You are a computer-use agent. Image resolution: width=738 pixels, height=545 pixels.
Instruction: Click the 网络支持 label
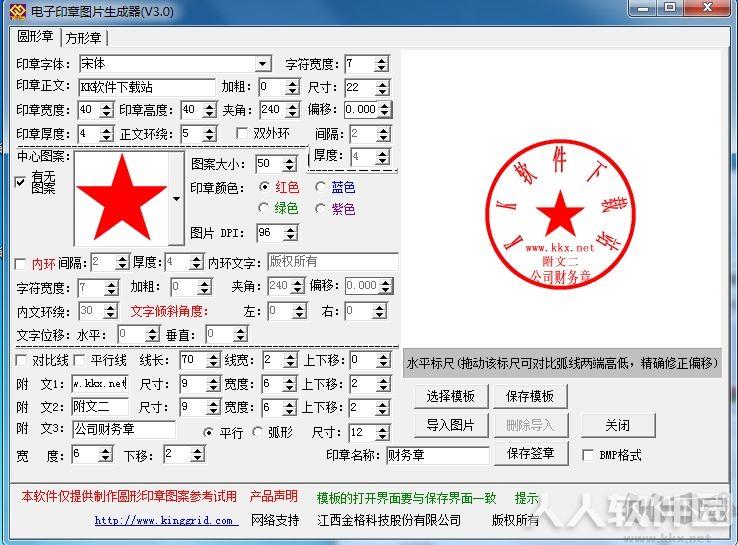pyautogui.click(x=275, y=520)
